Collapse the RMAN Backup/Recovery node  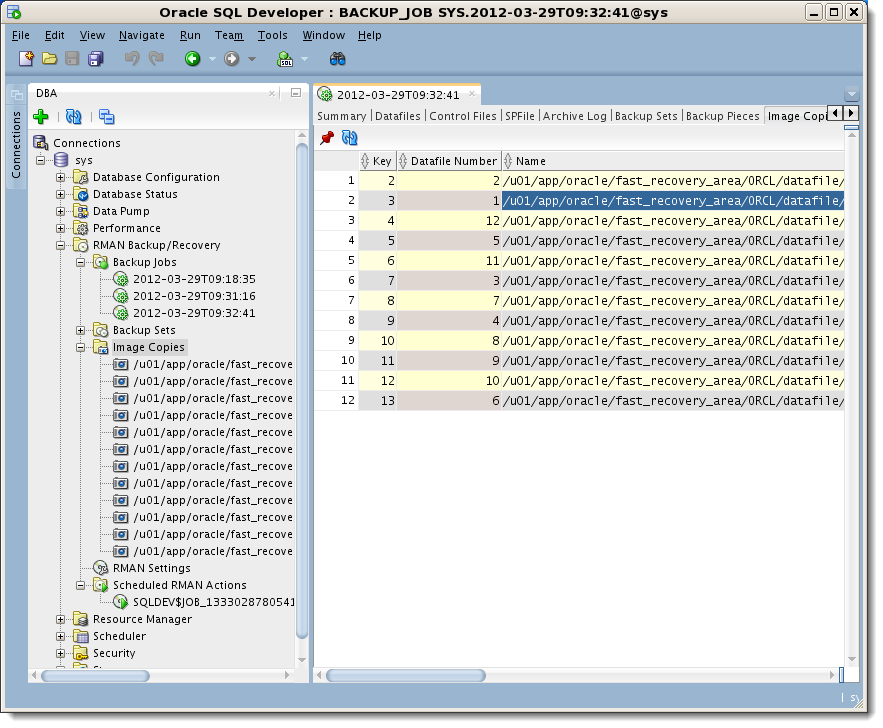[61, 245]
